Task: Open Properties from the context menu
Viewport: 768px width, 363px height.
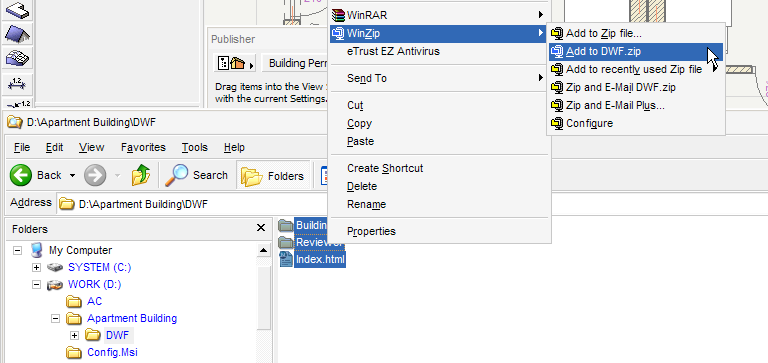Action: point(438,231)
